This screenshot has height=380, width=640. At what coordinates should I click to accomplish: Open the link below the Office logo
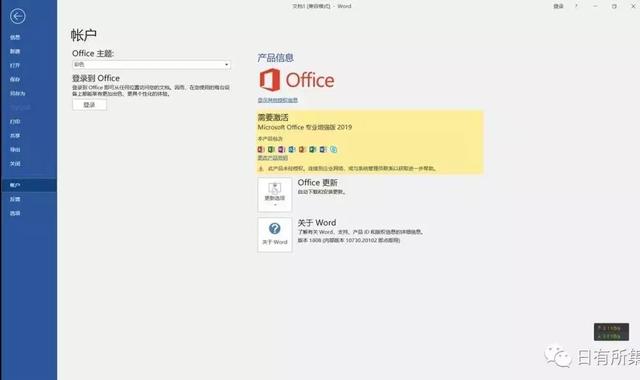(x=278, y=100)
